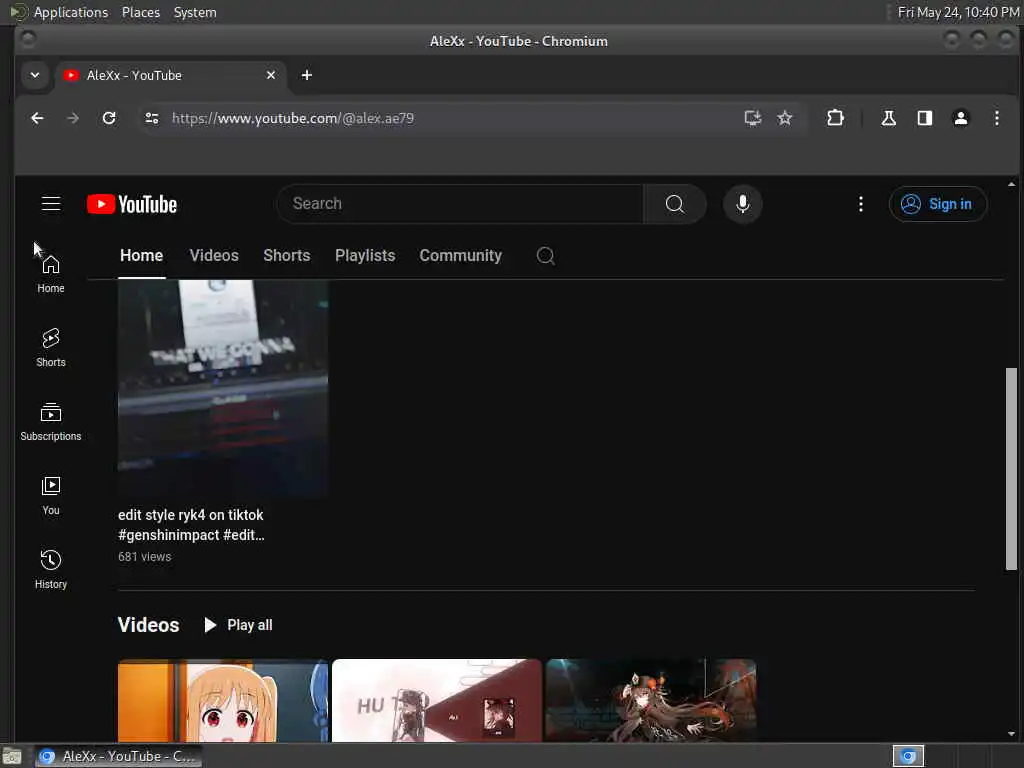The height and width of the screenshot is (768, 1024).
Task: Search within channel magnifier icon
Action: click(546, 255)
